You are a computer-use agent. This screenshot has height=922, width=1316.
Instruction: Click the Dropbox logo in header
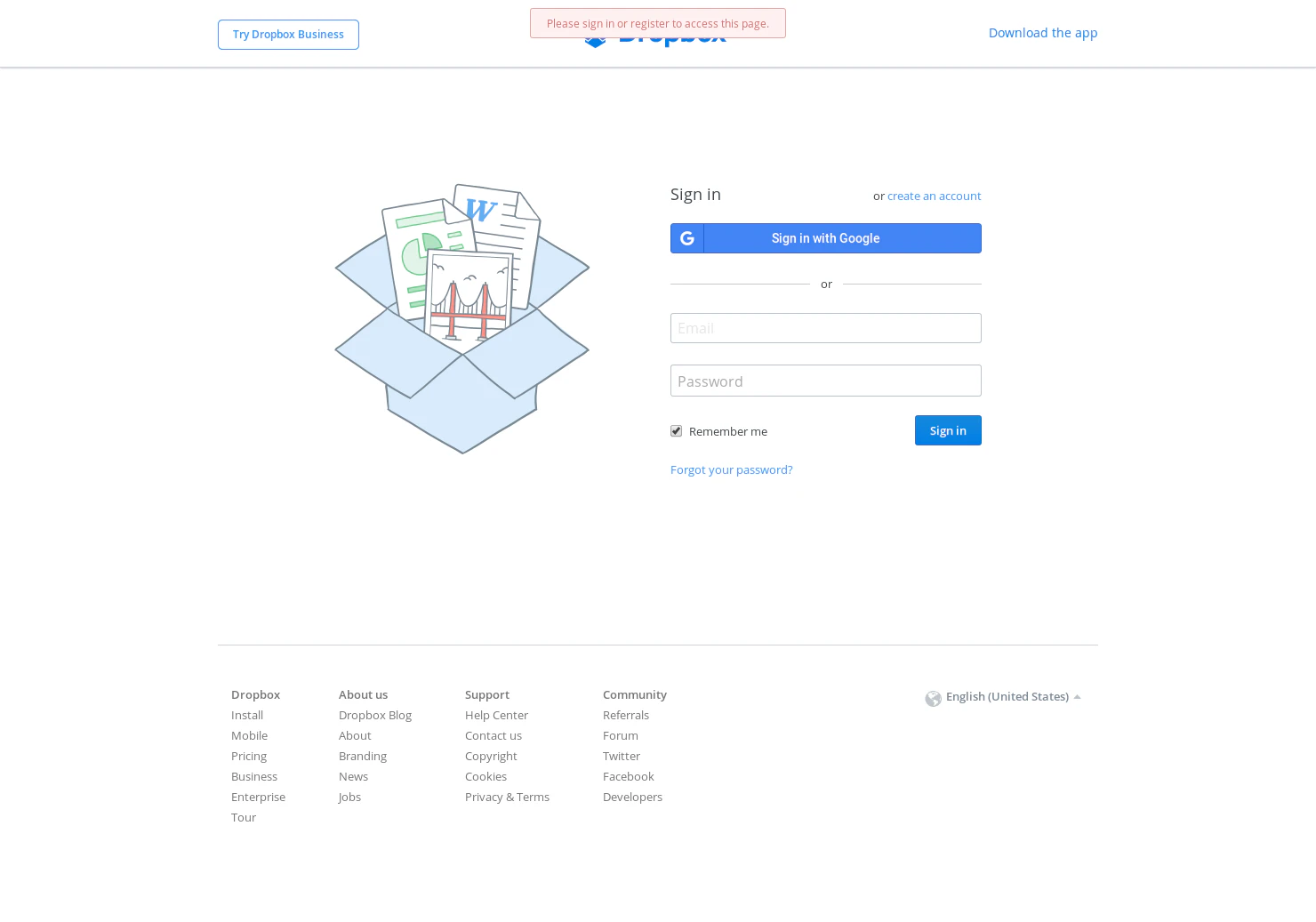click(655, 41)
